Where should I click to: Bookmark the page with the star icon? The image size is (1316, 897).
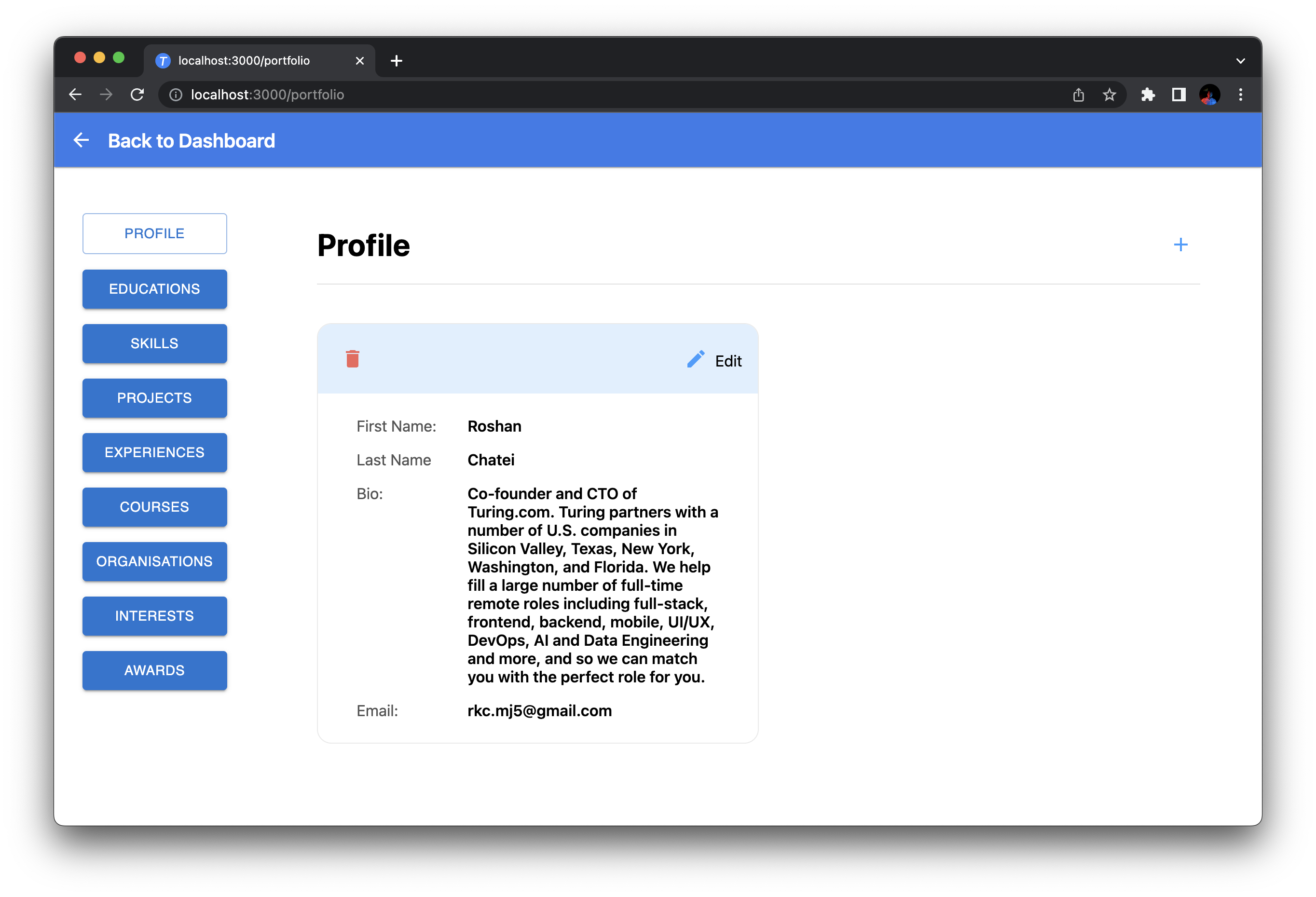coord(1109,95)
